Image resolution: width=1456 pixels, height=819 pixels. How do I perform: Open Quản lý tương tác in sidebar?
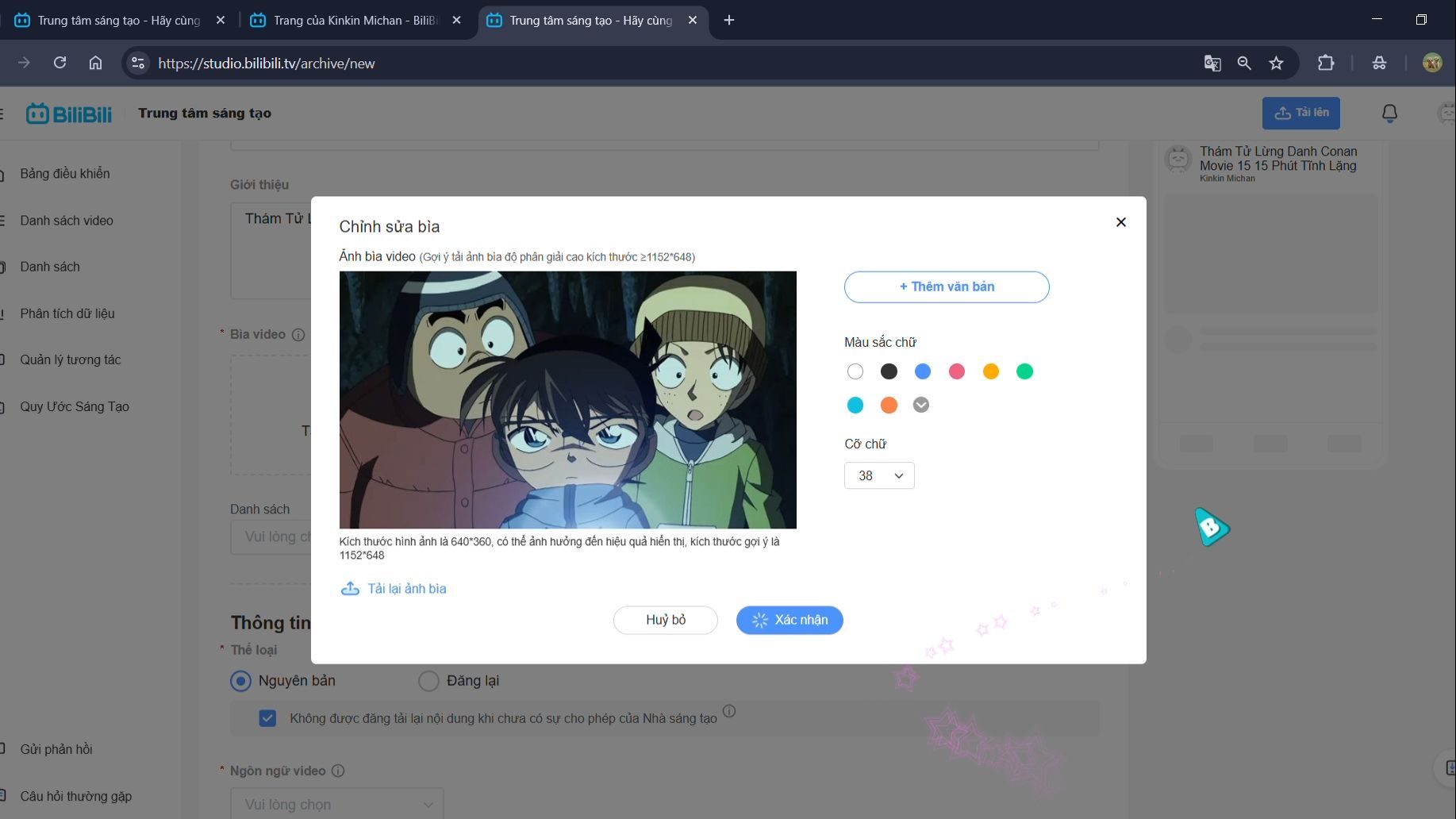coord(71,360)
